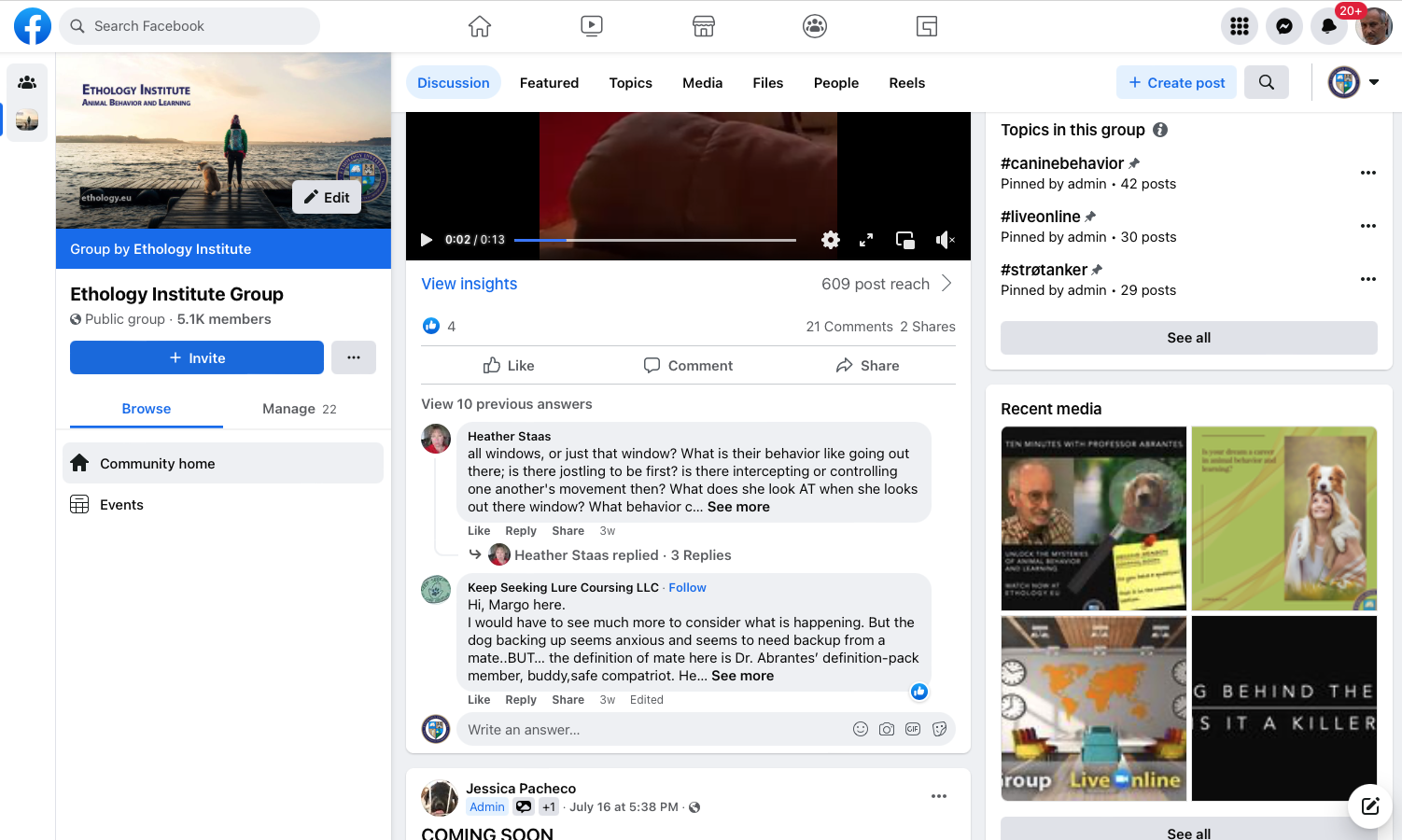This screenshot has height=840, width=1402.
Task: Open the 21 Comments list
Action: click(849, 327)
